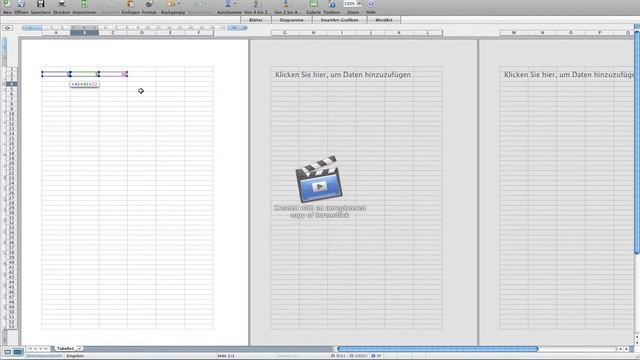Switch to the SmartArt-Grafiken gallery tab
The height and width of the screenshot is (360, 640).
click(339, 20)
